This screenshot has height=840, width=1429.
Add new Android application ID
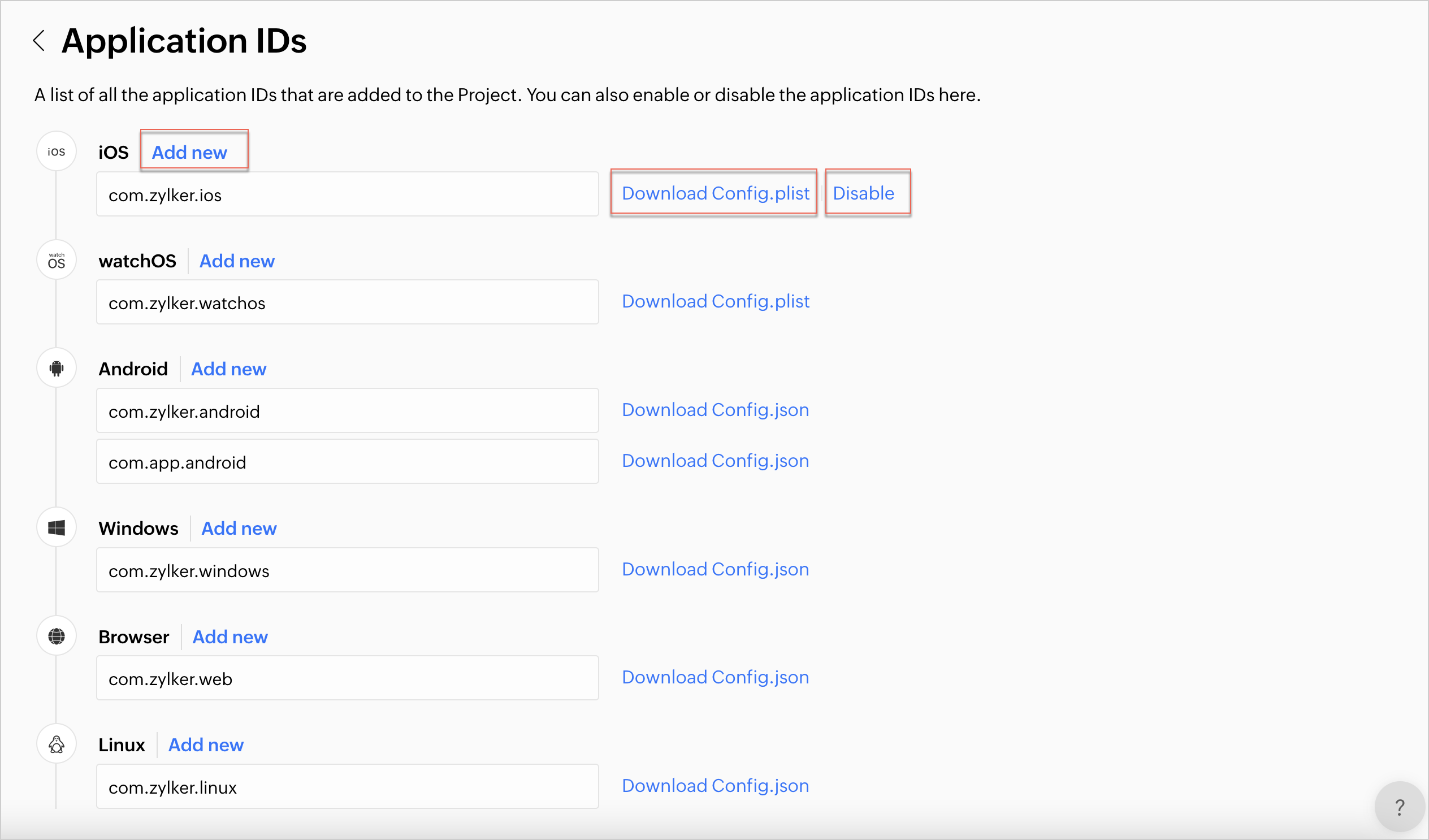228,369
